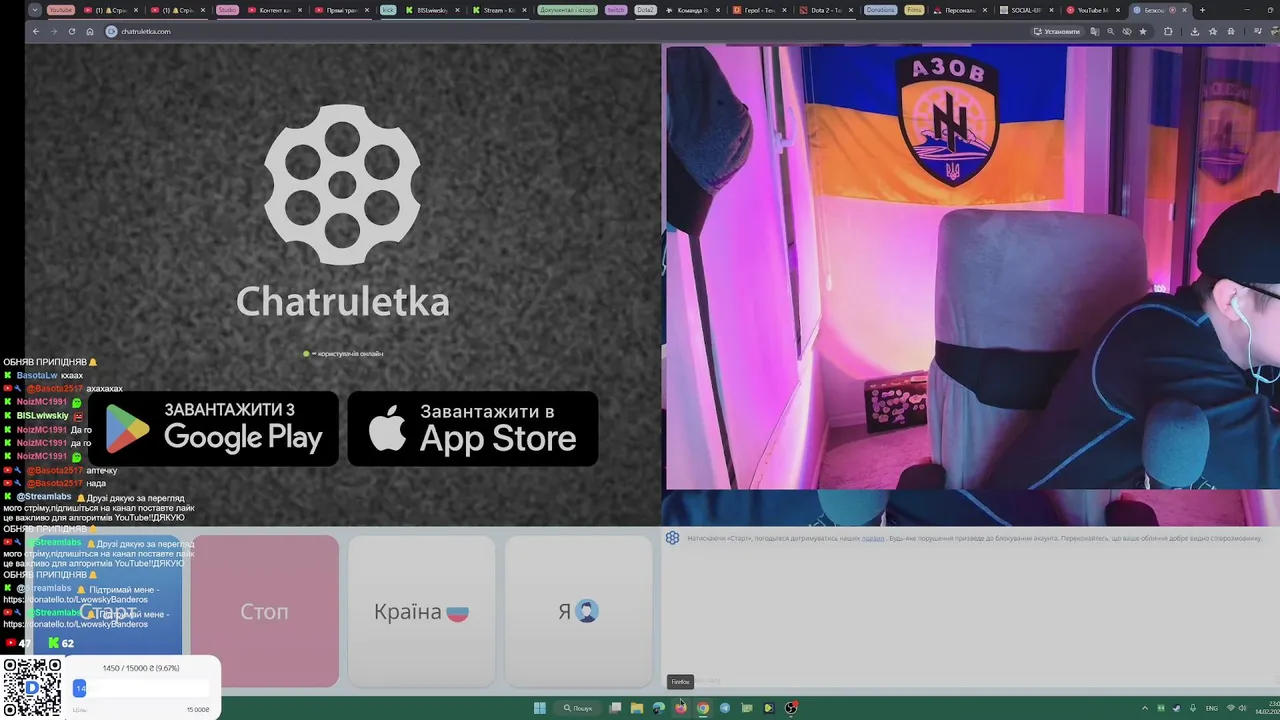1280x720 pixels.
Task: Open the twitch tab group label
Action: [616, 10]
